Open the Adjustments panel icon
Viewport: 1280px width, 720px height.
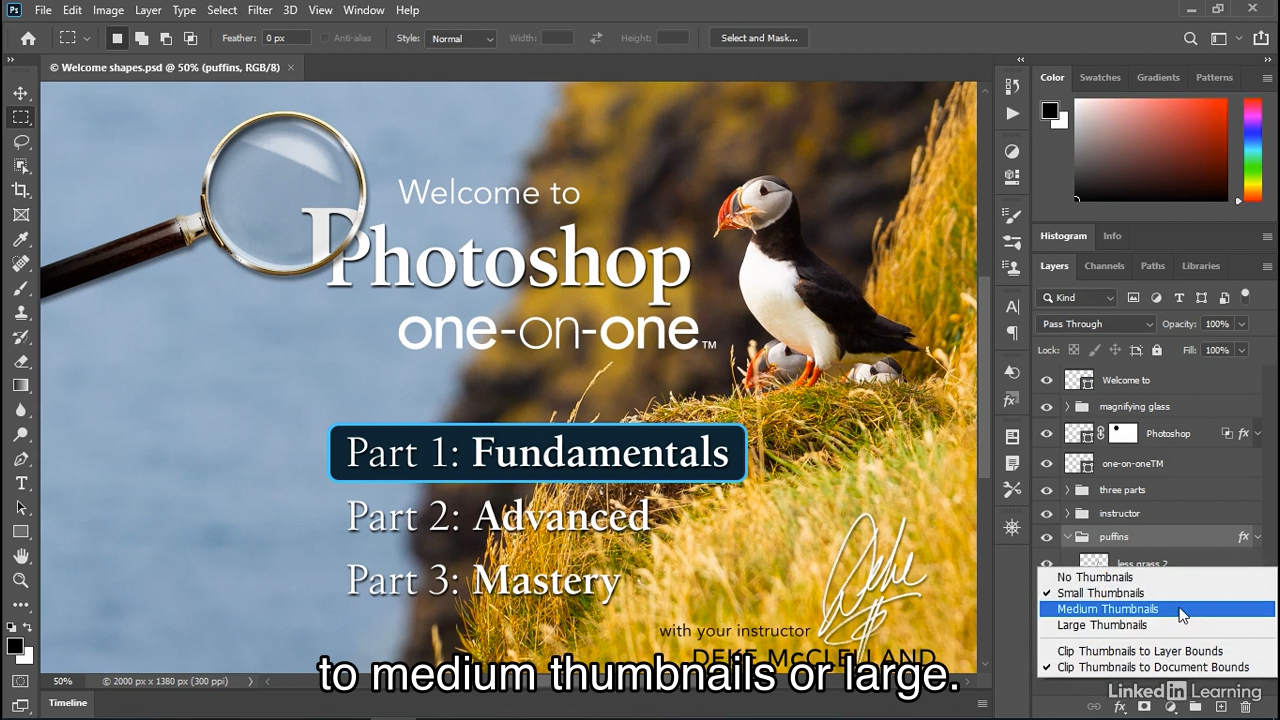coord(1012,151)
